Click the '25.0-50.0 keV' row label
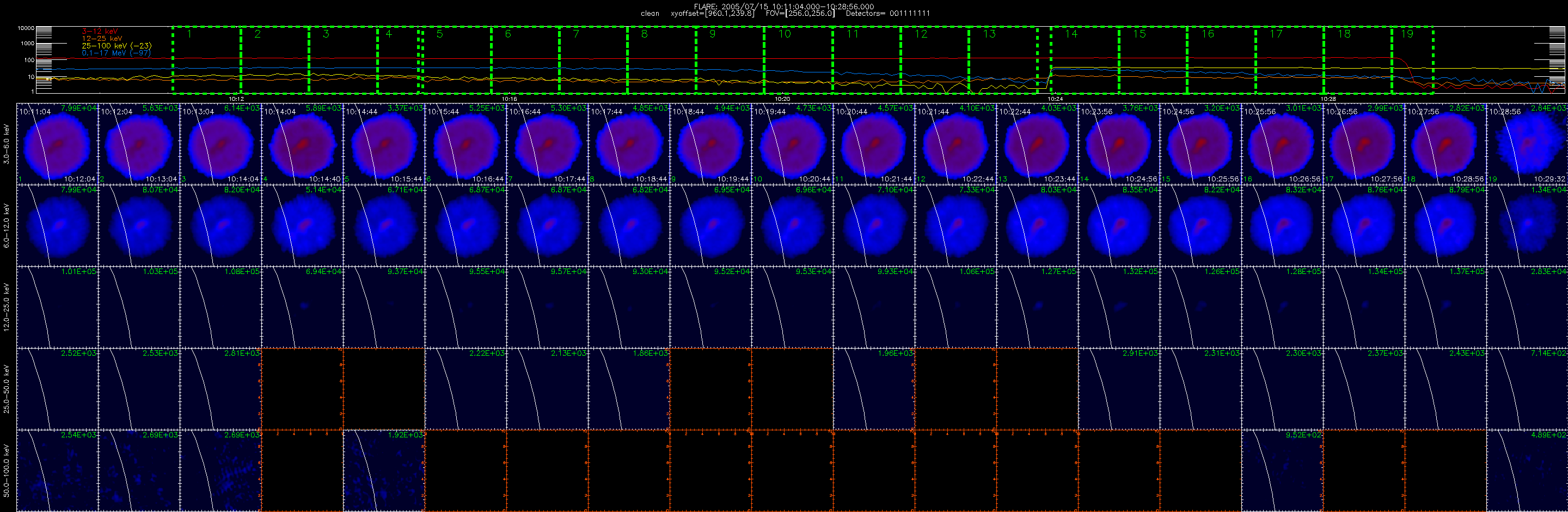1568x512 pixels. pos(7,388)
